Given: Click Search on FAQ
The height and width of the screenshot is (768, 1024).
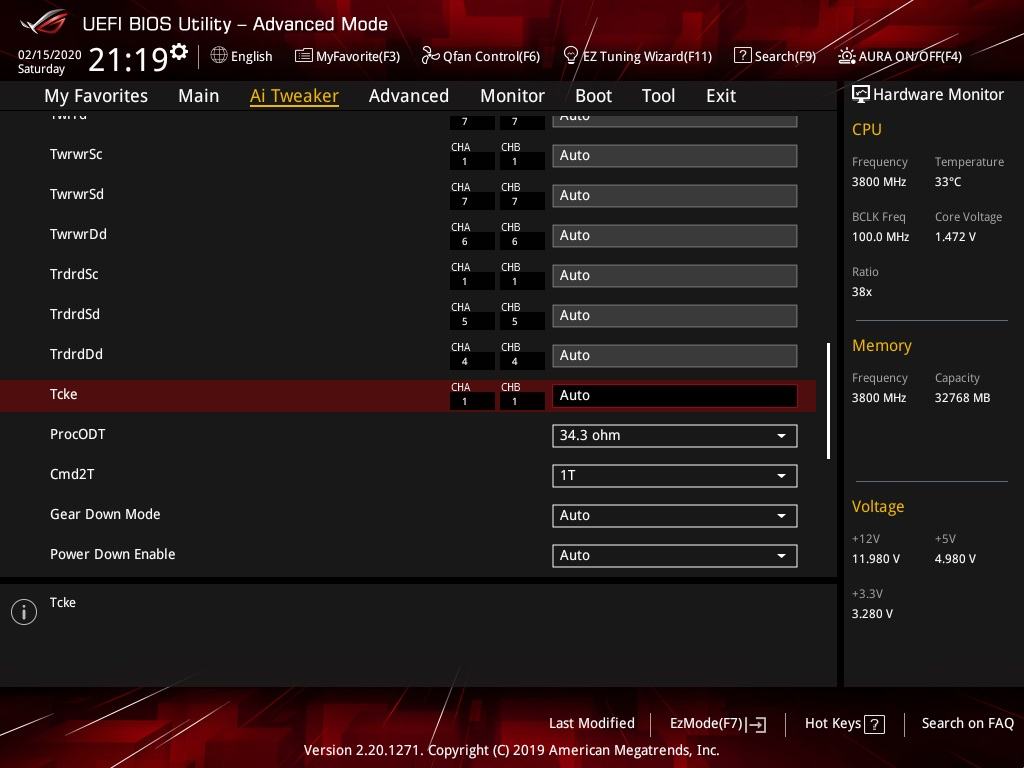Looking at the screenshot, I should tap(968, 723).
